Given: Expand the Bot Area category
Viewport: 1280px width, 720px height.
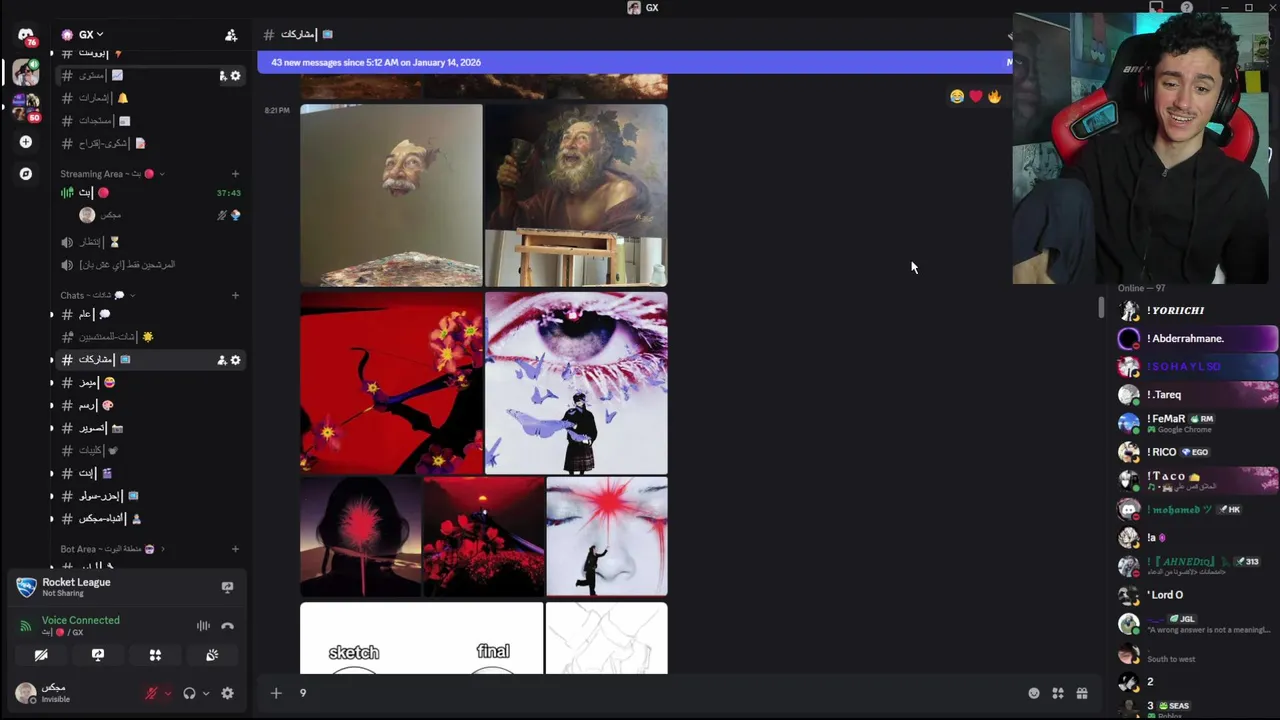Looking at the screenshot, I should (112, 549).
